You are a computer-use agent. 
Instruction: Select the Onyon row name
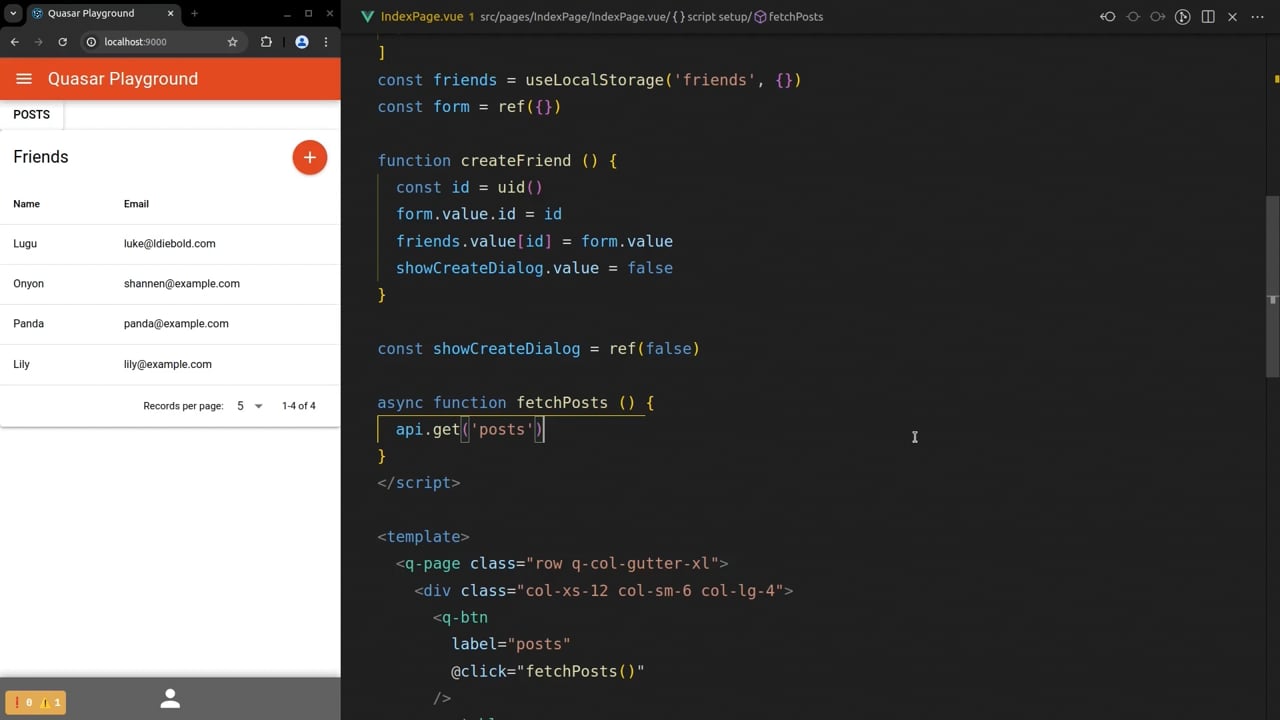pos(28,284)
